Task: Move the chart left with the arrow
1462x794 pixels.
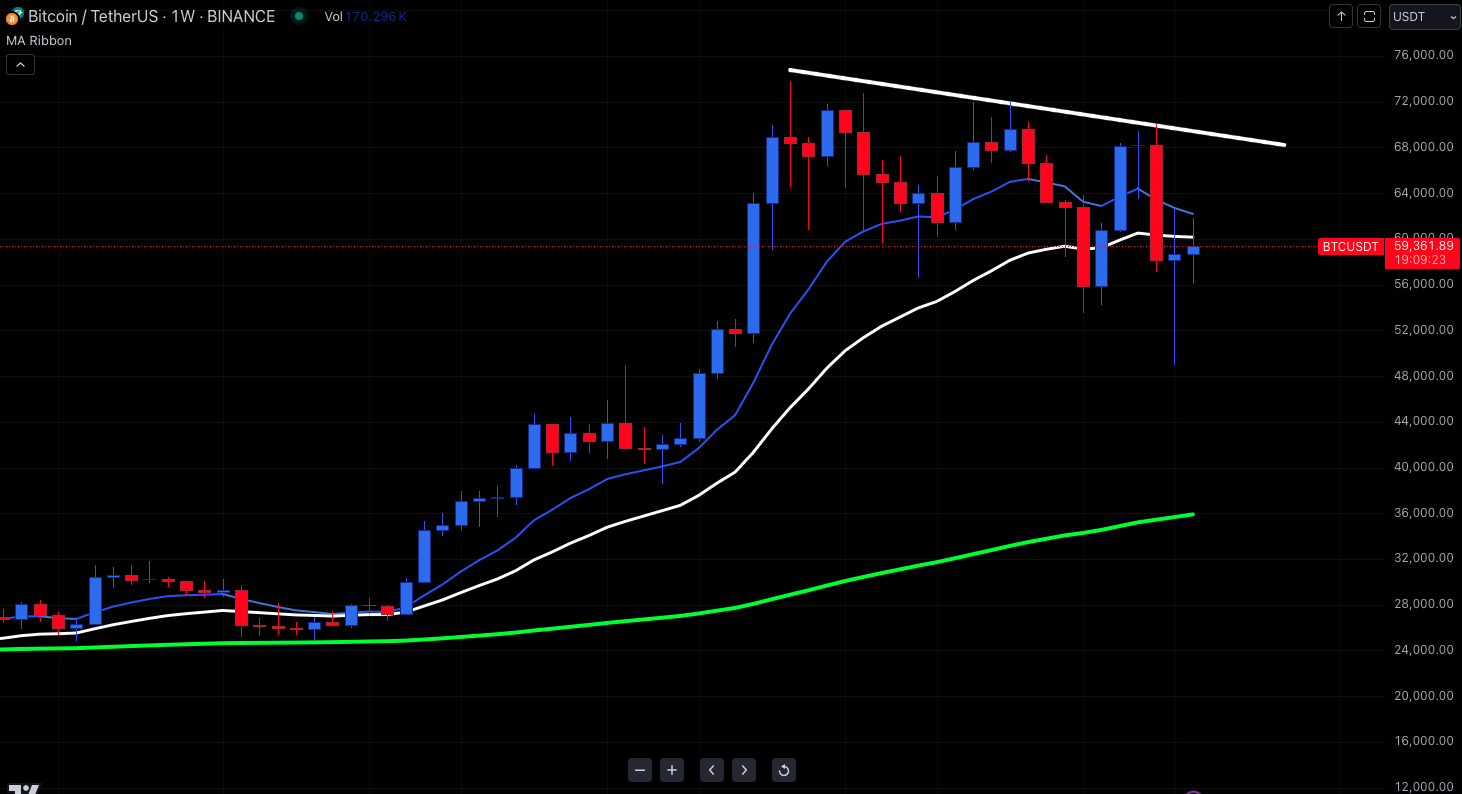Action: point(711,770)
